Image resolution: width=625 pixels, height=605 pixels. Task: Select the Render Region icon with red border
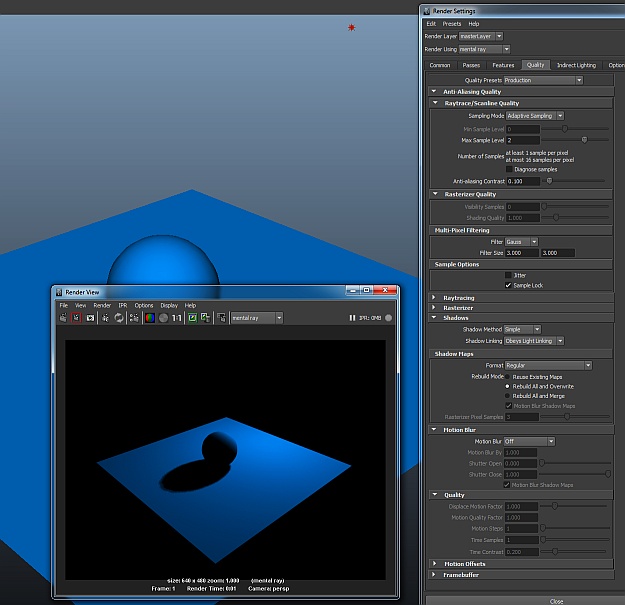coord(76,318)
